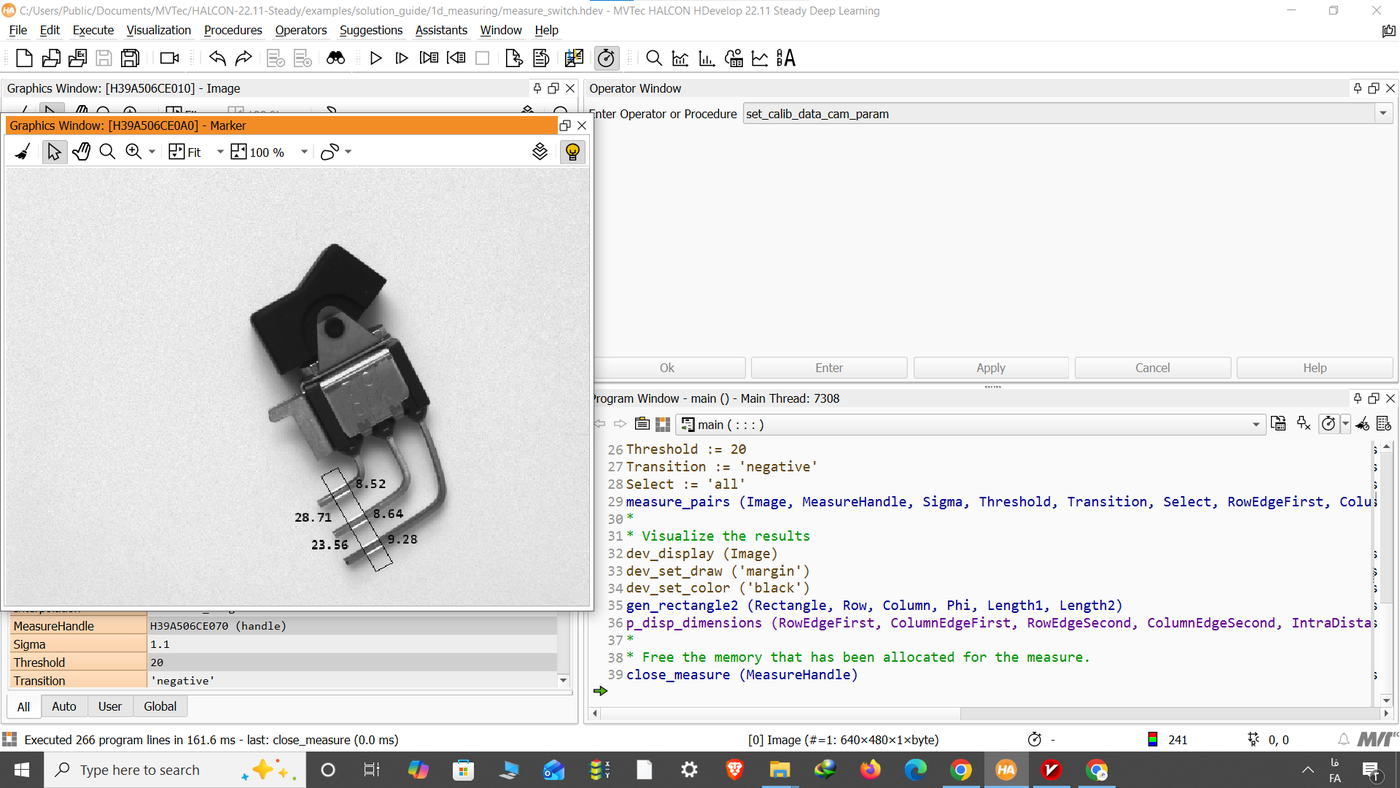Toggle the light bulb in the Marker window
Image resolution: width=1400 pixels, height=788 pixels.
pos(572,152)
